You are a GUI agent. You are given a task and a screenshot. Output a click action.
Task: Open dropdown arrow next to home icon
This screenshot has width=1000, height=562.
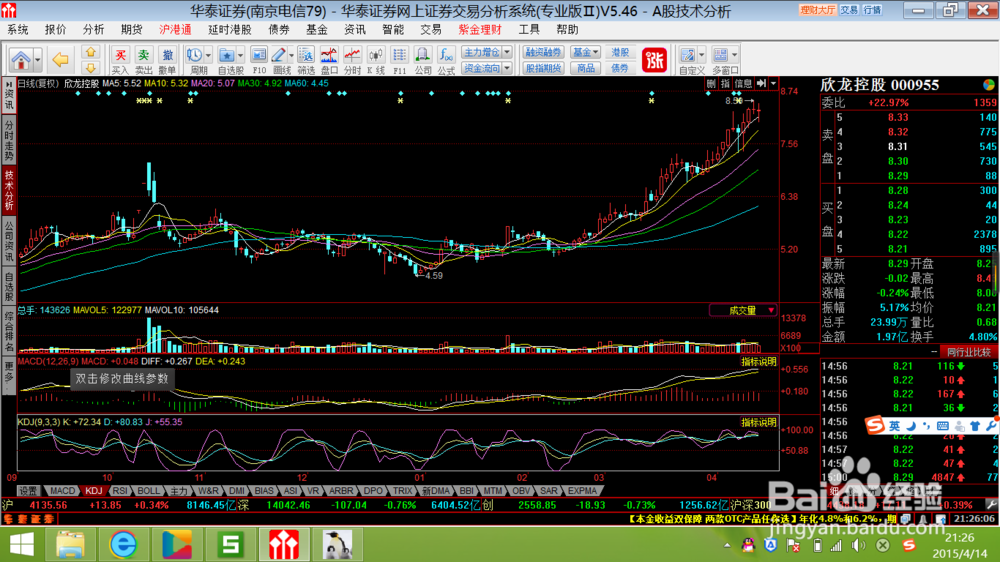(x=38, y=60)
